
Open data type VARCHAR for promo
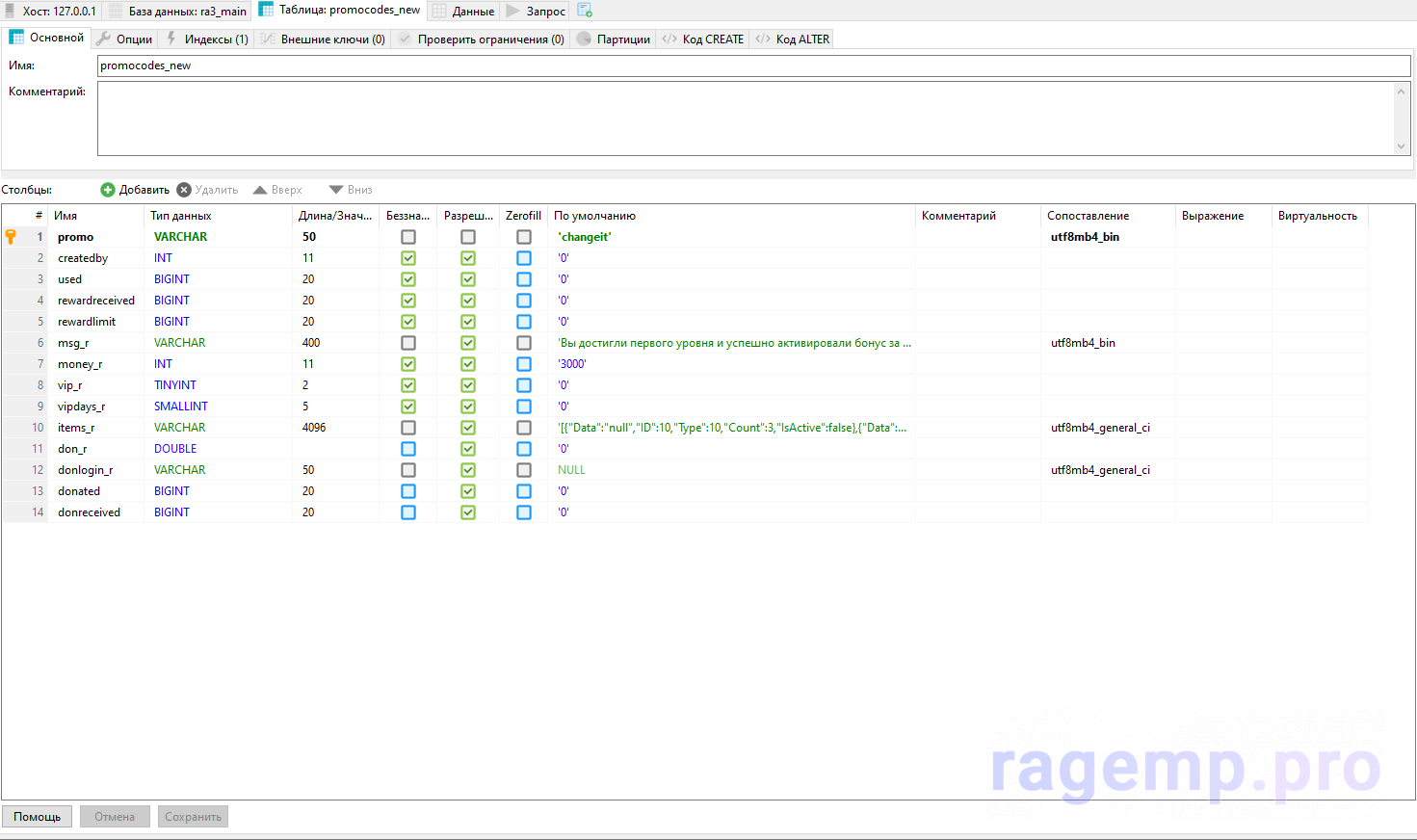tap(180, 237)
